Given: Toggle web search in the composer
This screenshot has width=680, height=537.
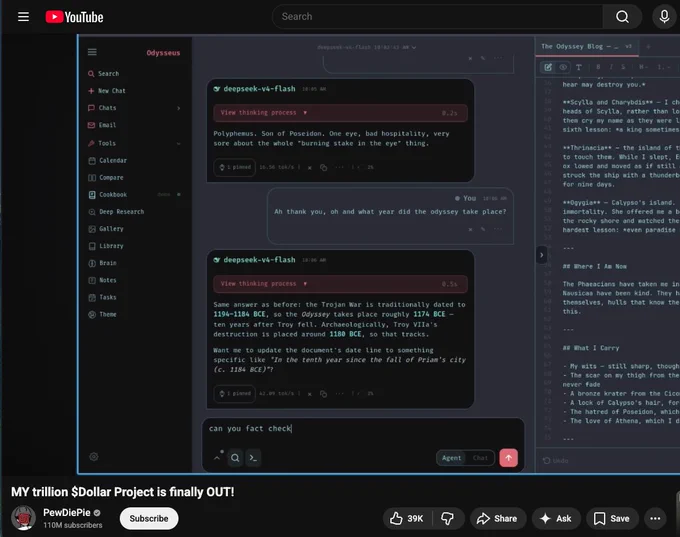Looking at the screenshot, I should 235,458.
